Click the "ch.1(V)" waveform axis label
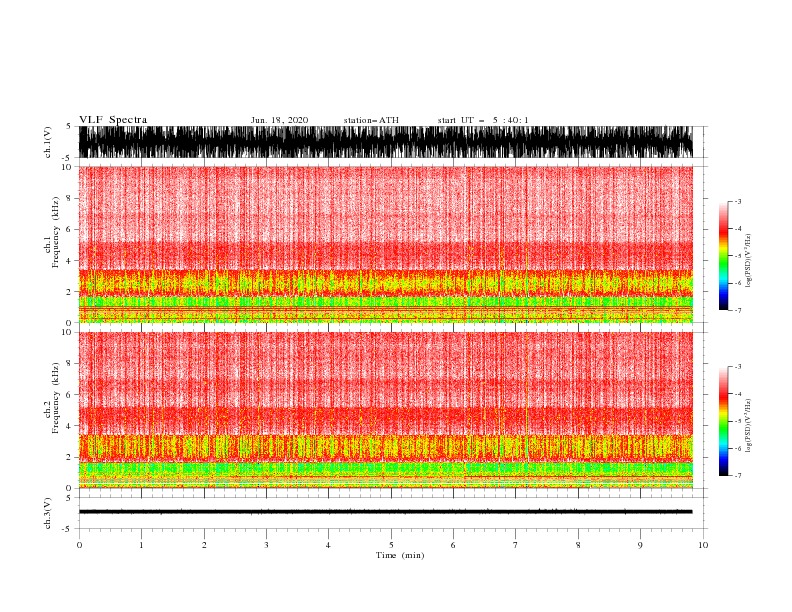This screenshot has height=612, width=792. pyautogui.click(x=48, y=142)
